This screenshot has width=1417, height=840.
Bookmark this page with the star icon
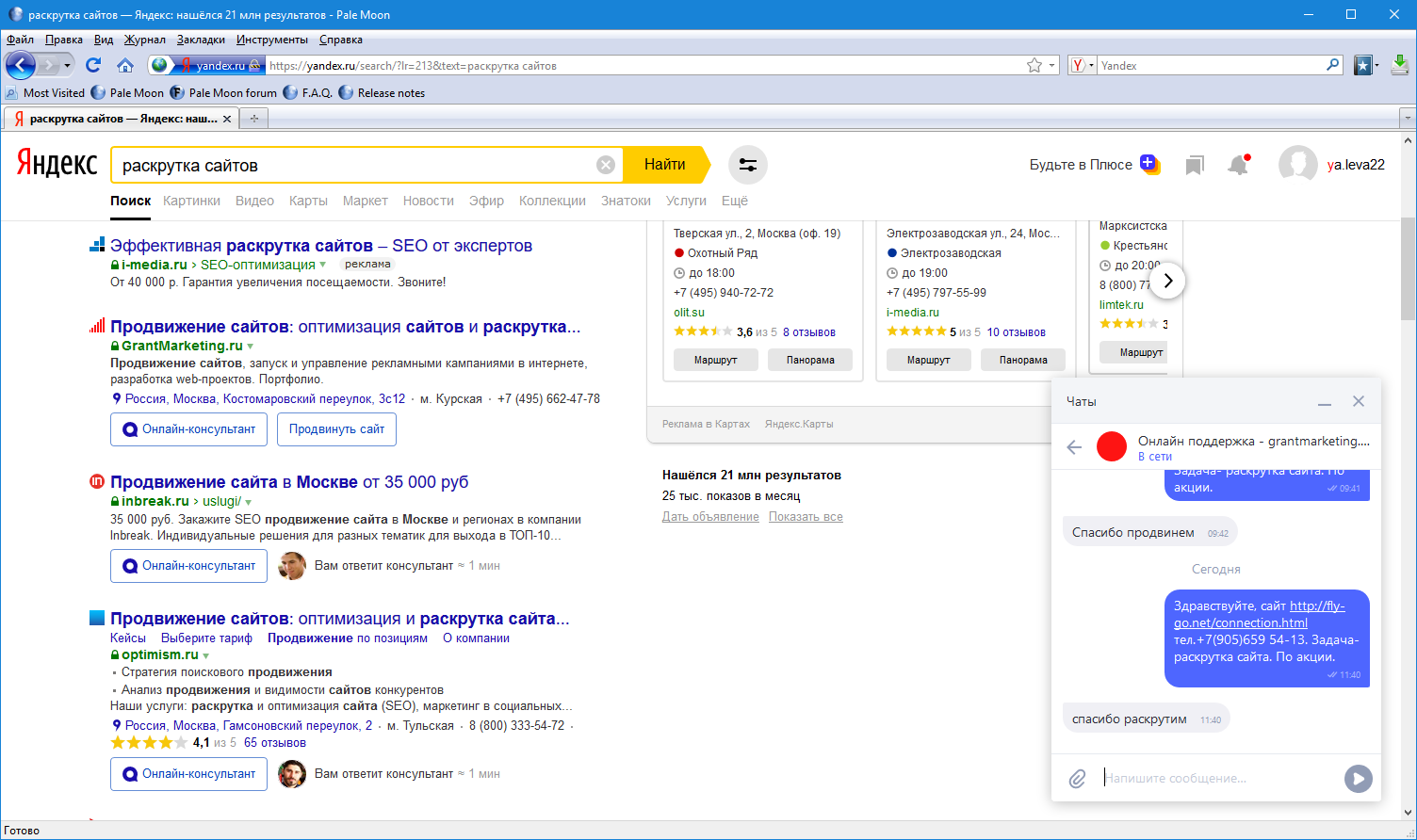1034,65
